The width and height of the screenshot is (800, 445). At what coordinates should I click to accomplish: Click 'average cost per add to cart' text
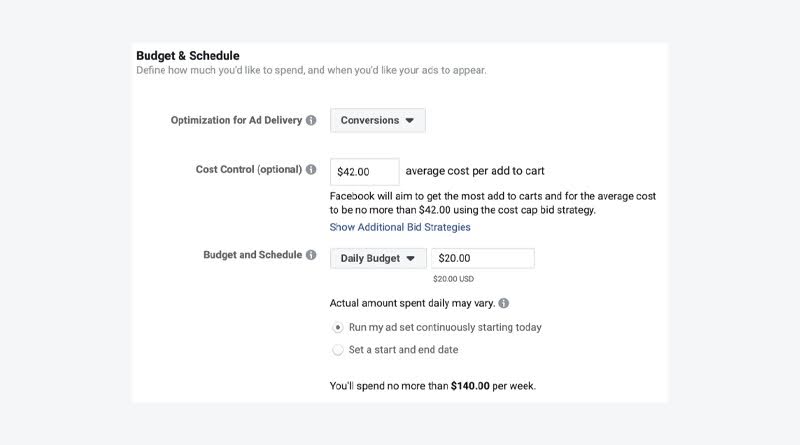point(475,171)
